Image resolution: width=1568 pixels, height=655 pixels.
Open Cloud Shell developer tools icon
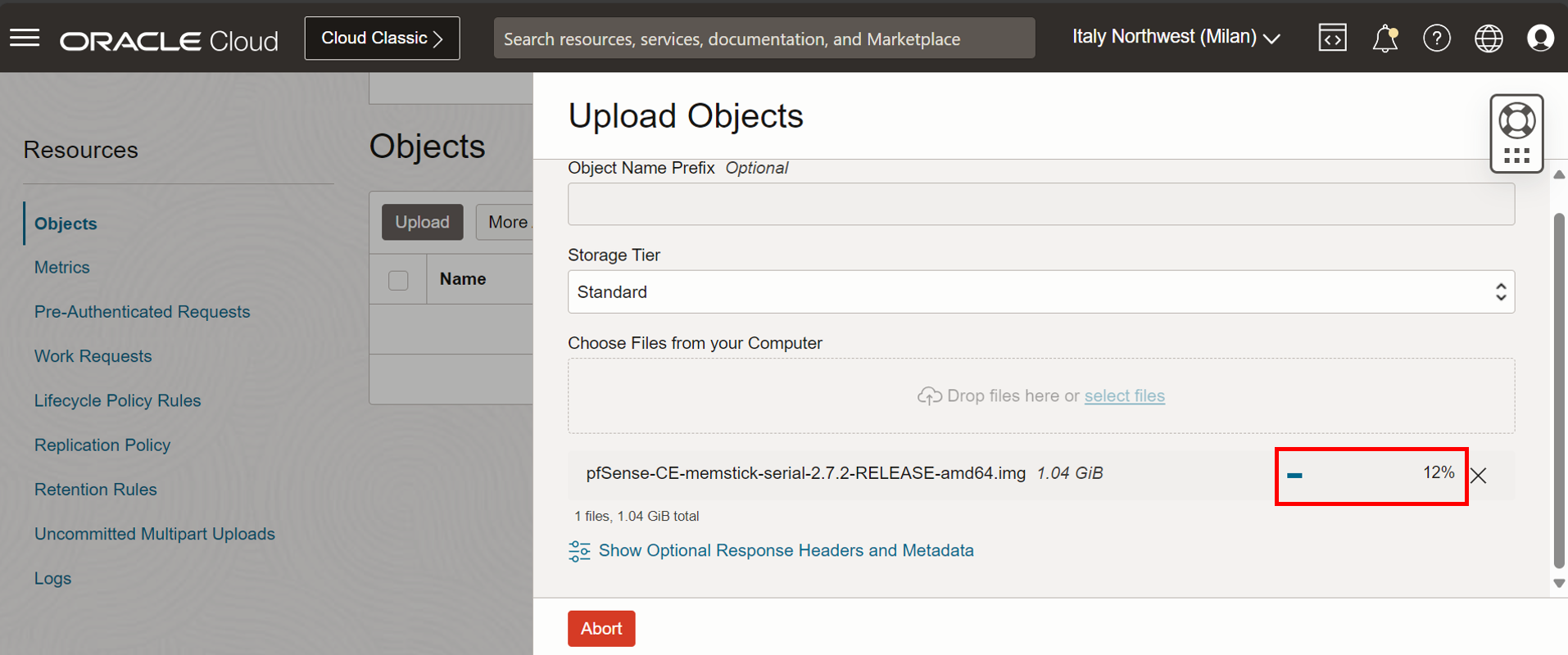click(x=1332, y=38)
